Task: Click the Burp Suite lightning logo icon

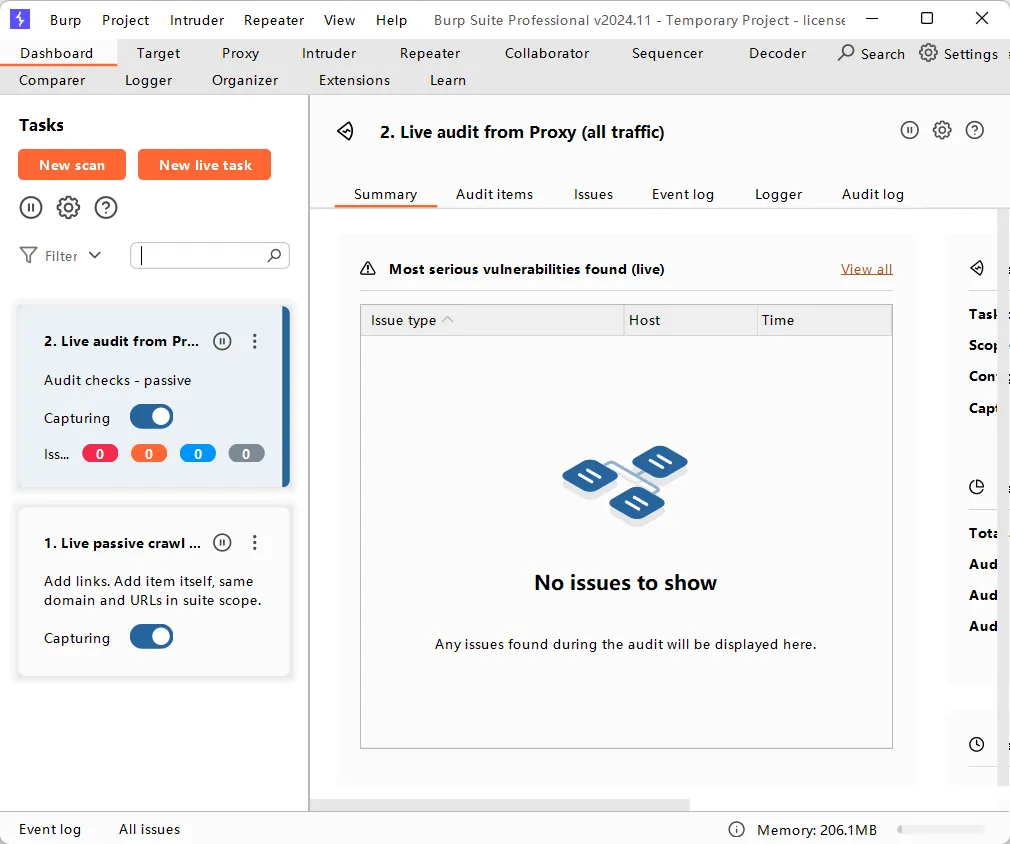Action: coord(20,19)
